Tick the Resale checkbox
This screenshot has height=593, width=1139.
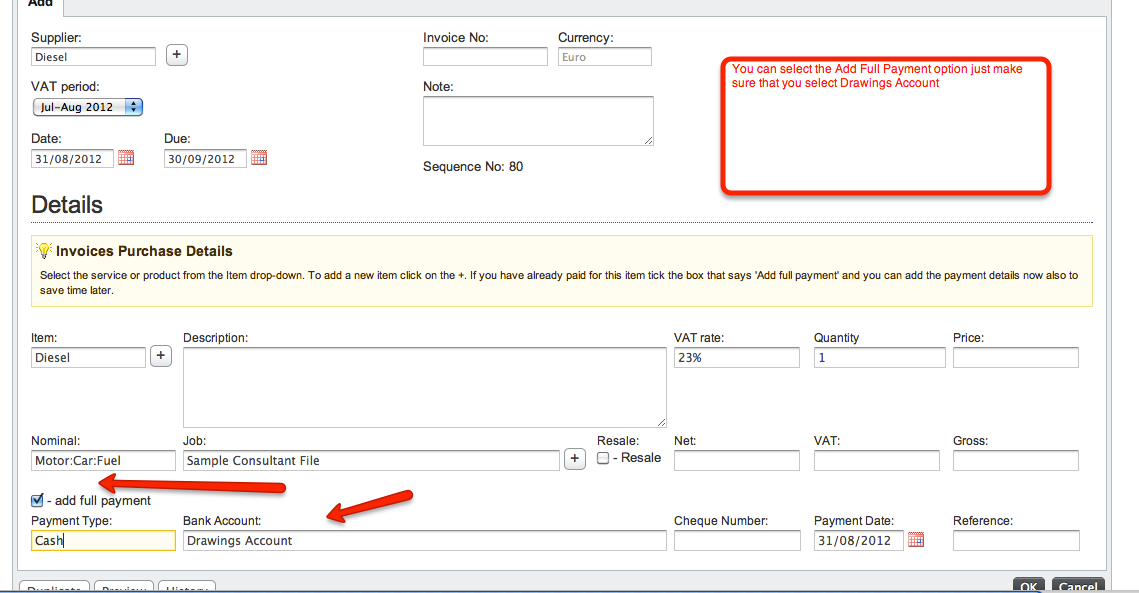pos(603,458)
